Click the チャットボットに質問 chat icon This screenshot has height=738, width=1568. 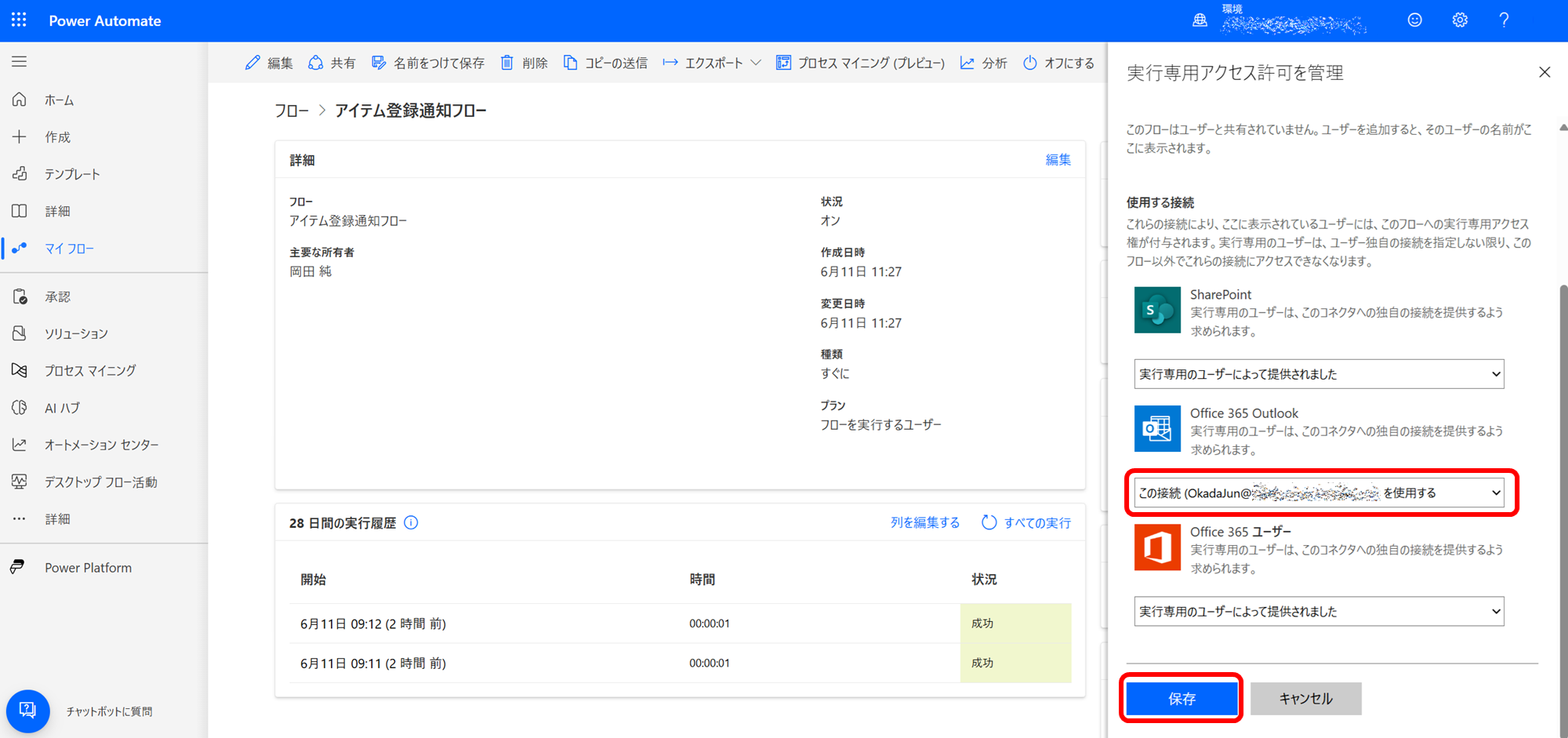point(28,711)
